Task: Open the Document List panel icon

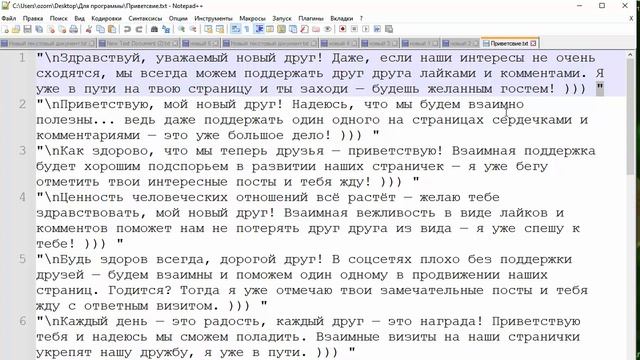Action: coord(293,29)
